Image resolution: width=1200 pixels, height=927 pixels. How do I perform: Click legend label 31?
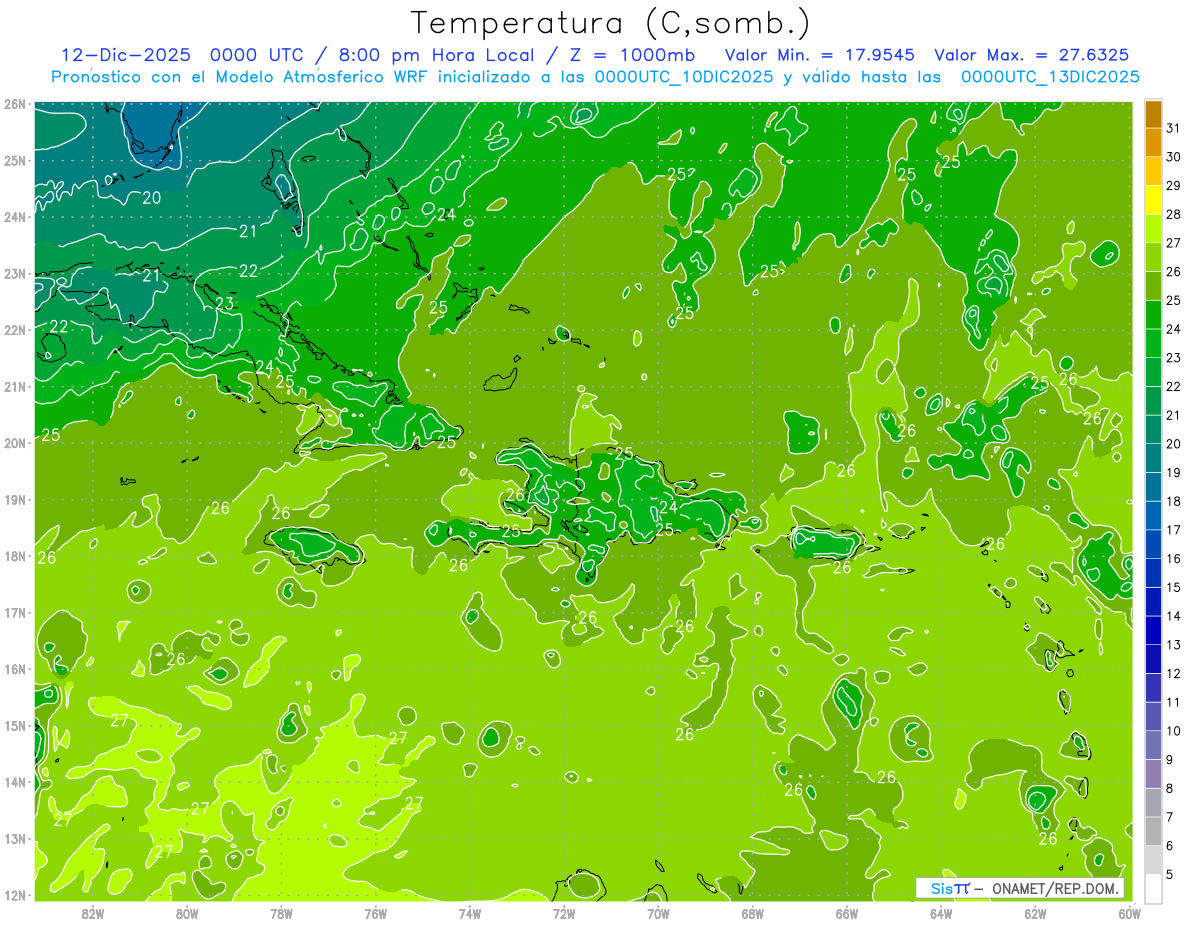pos(1173,127)
